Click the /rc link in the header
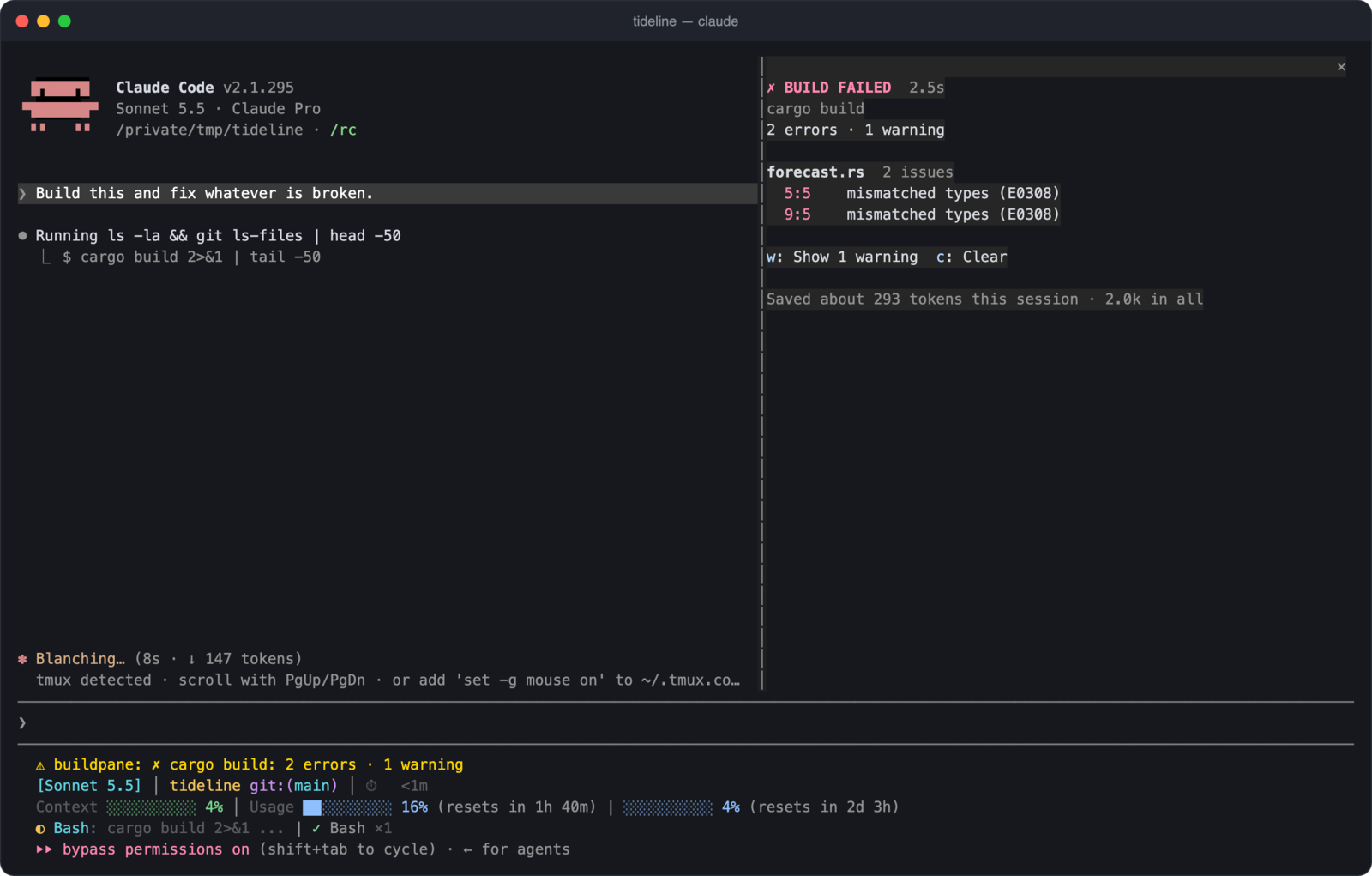 (343, 130)
